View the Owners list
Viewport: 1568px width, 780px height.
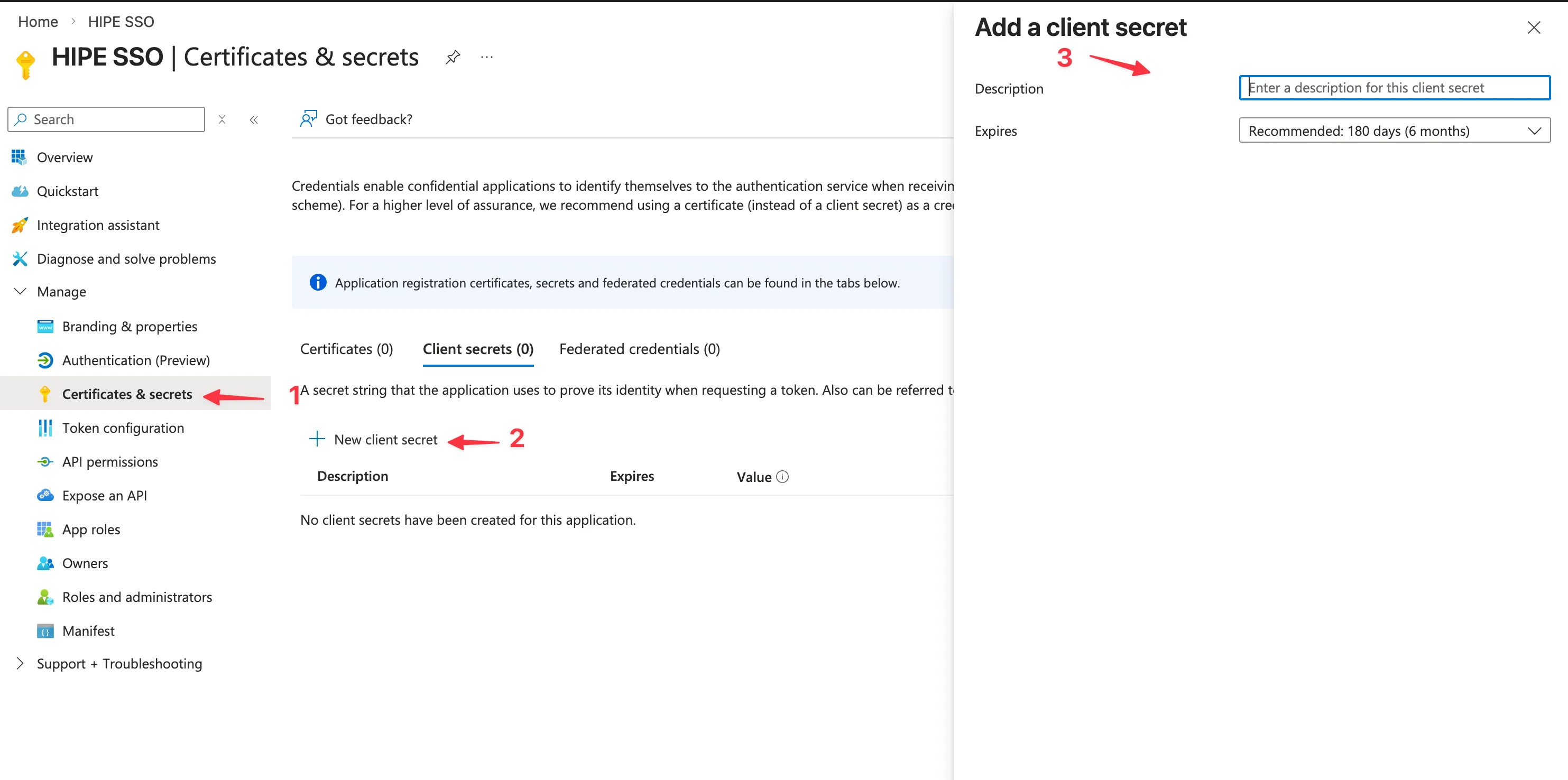[85, 563]
